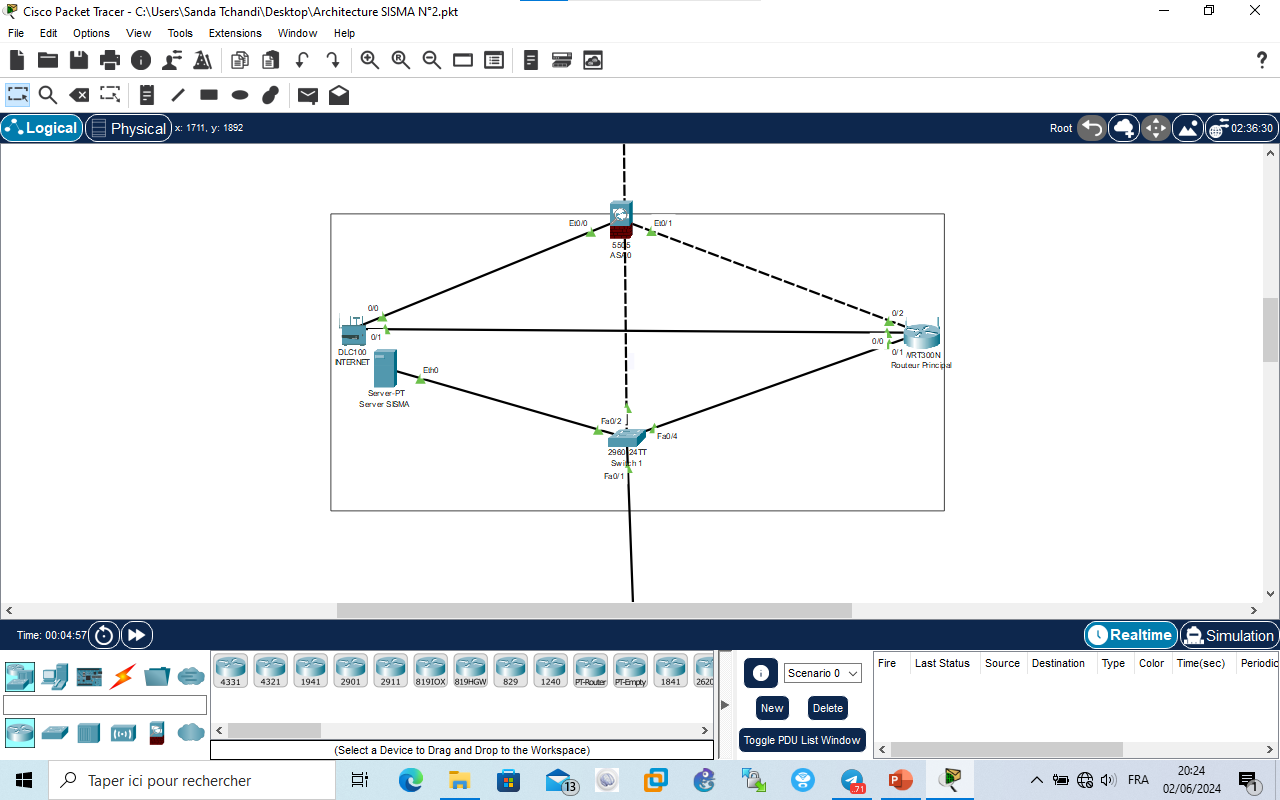Image resolution: width=1280 pixels, height=800 pixels.
Task: Select the Place Note tool
Action: coord(147,95)
